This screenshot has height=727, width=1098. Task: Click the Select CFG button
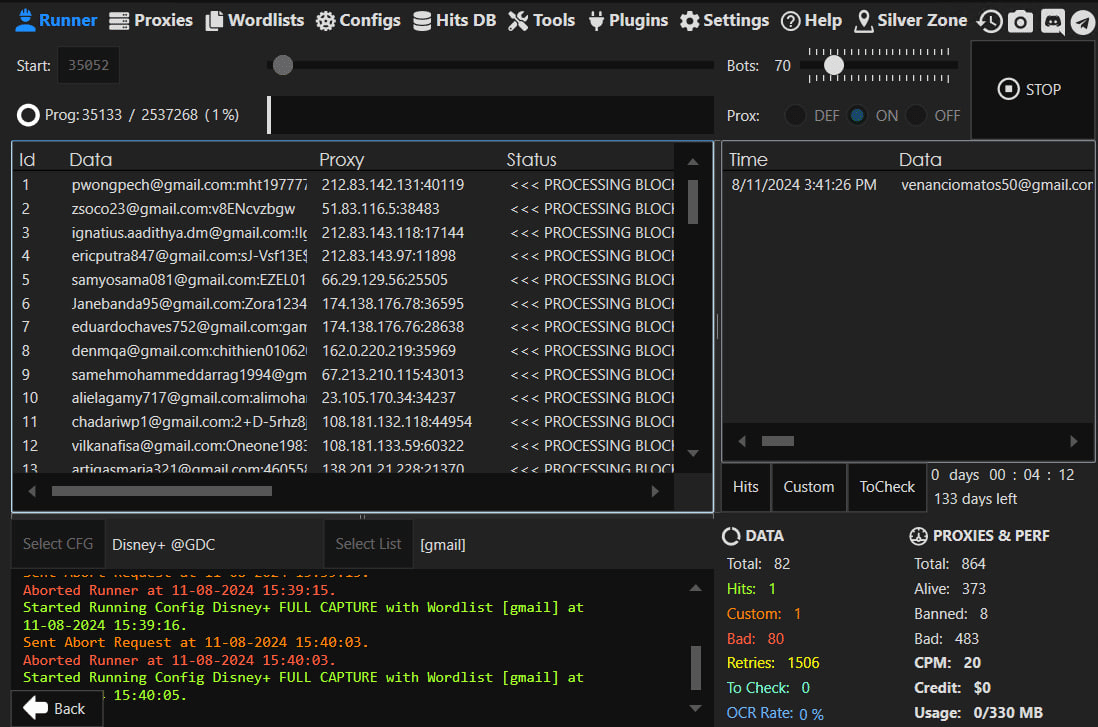[x=58, y=544]
